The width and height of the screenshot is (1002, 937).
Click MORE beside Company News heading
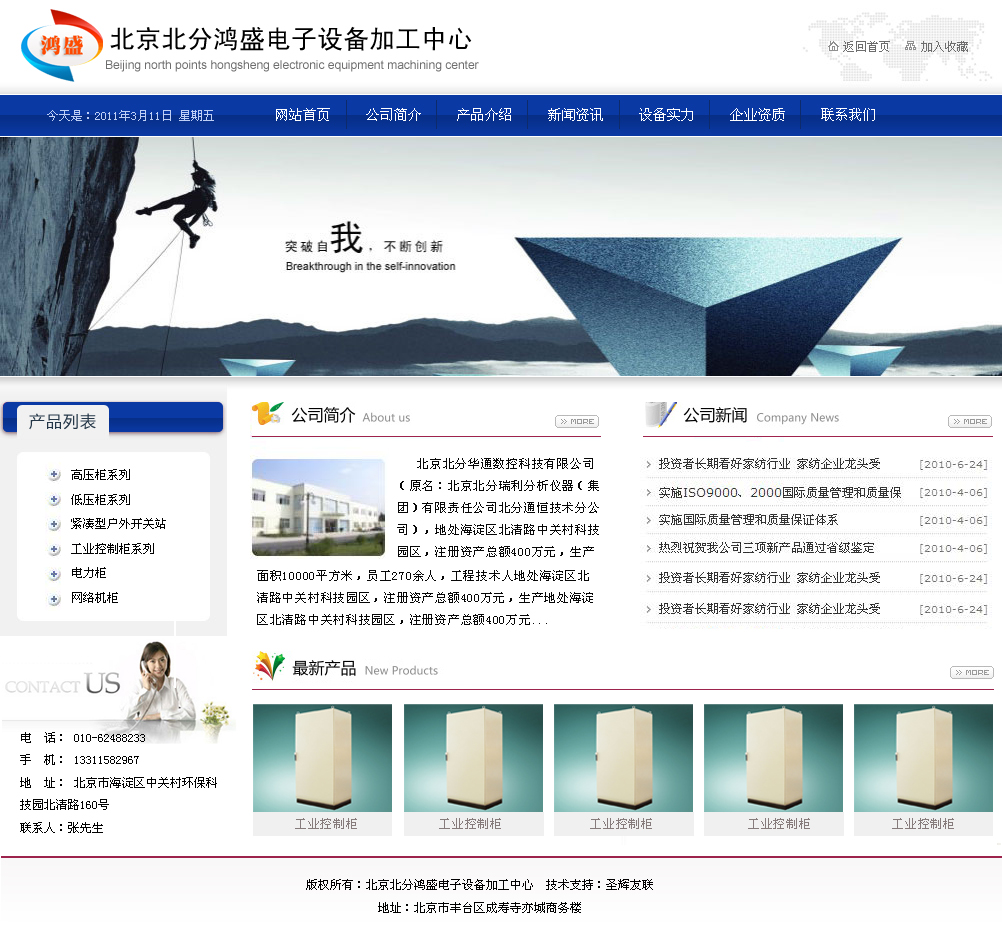tap(969, 421)
